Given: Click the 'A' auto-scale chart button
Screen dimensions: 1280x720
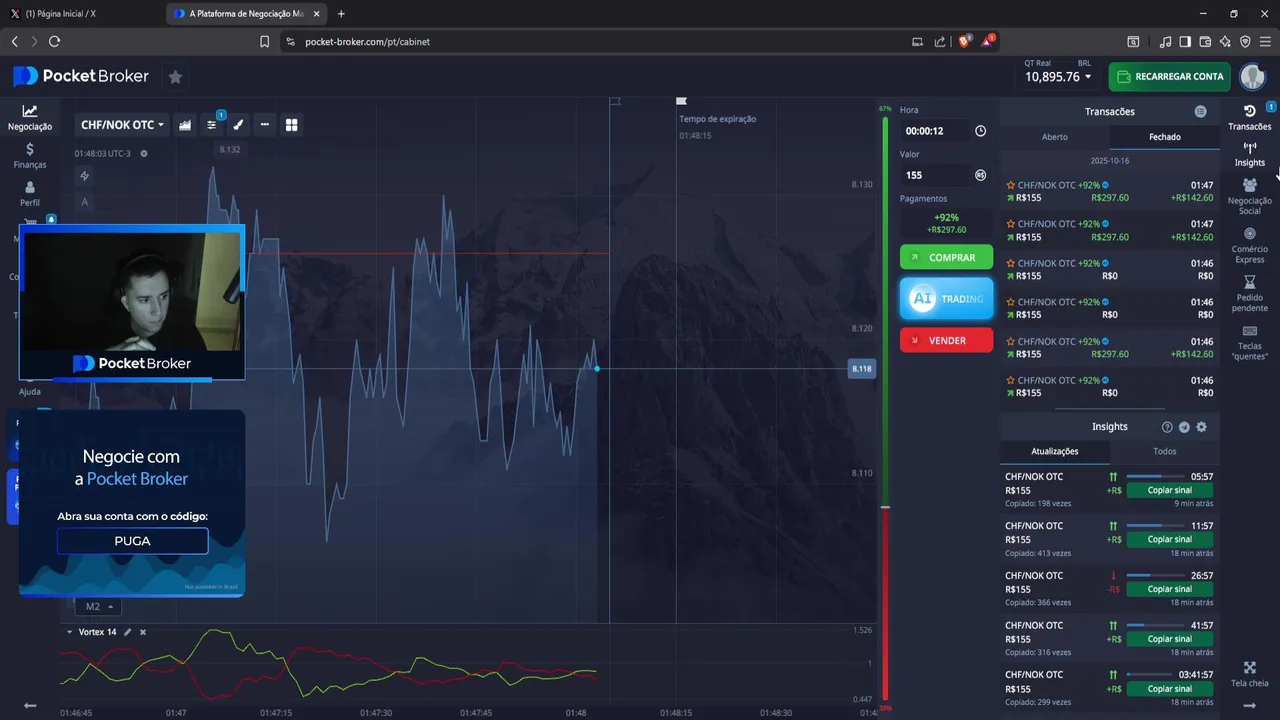Looking at the screenshot, I should pyautogui.click(x=85, y=202).
